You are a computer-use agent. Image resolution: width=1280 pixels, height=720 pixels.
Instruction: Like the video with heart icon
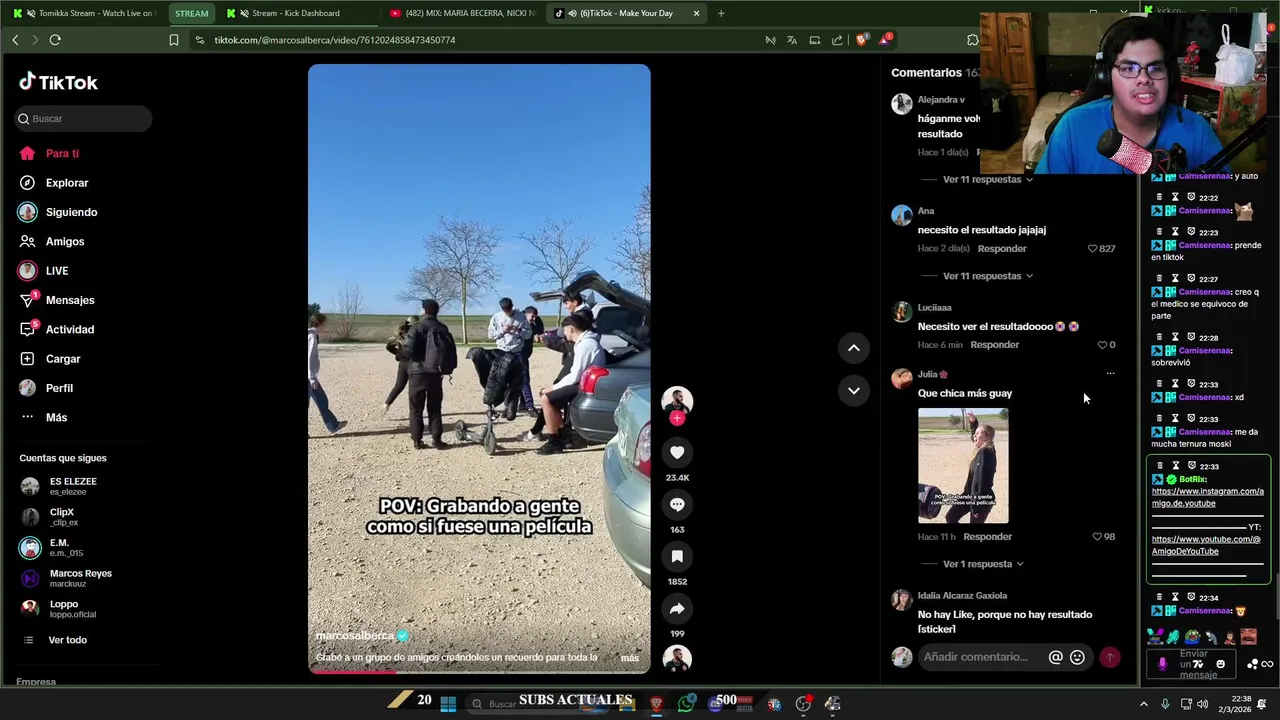pos(677,453)
